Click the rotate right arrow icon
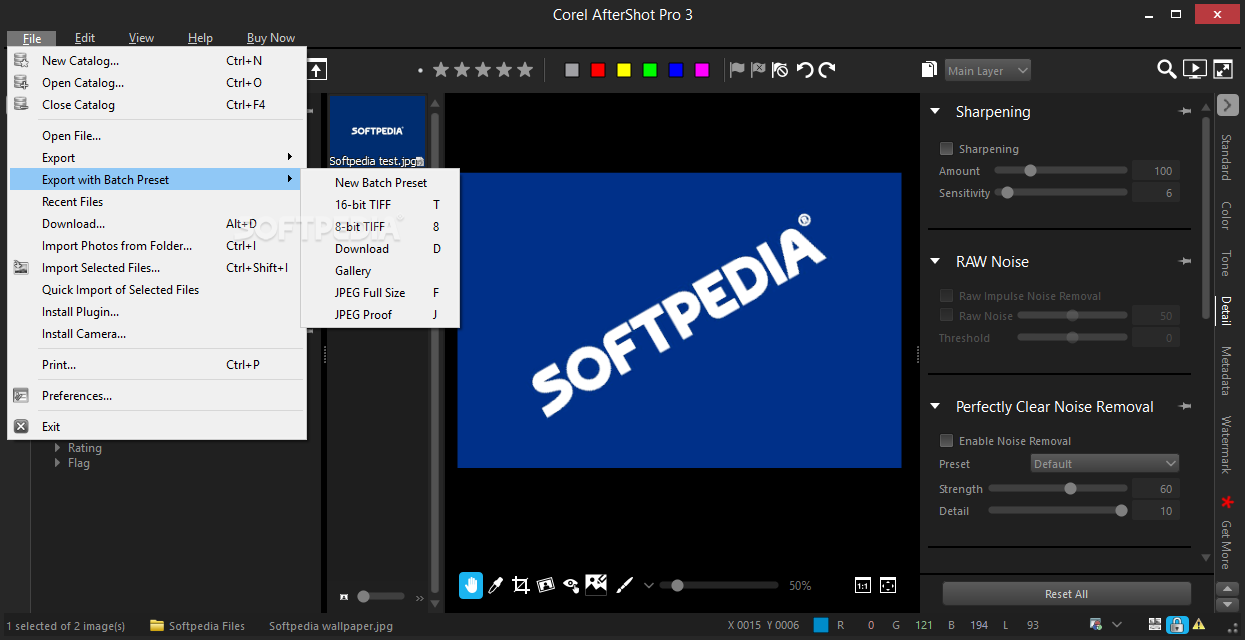 click(827, 70)
